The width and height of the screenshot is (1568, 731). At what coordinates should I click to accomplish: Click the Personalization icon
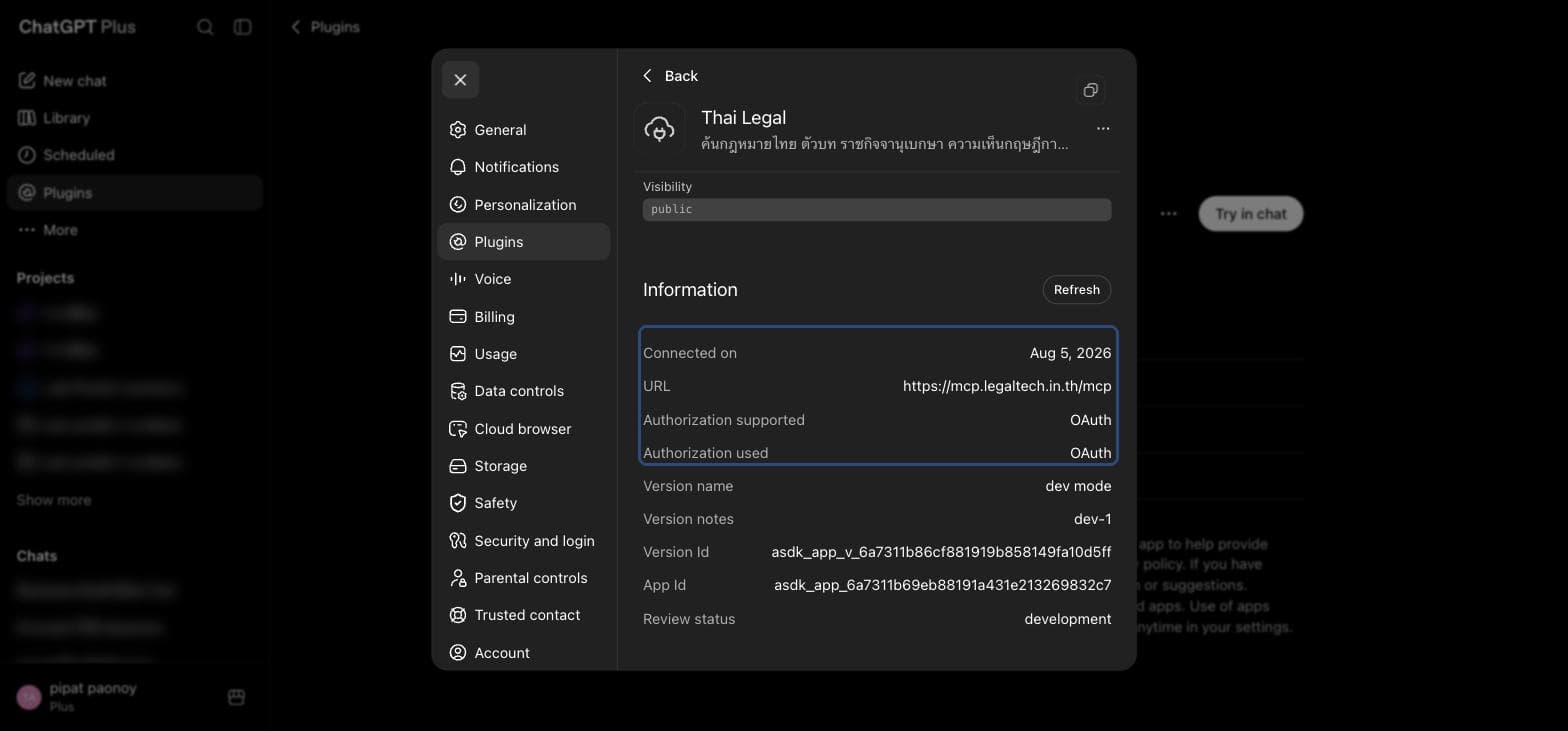click(458, 205)
